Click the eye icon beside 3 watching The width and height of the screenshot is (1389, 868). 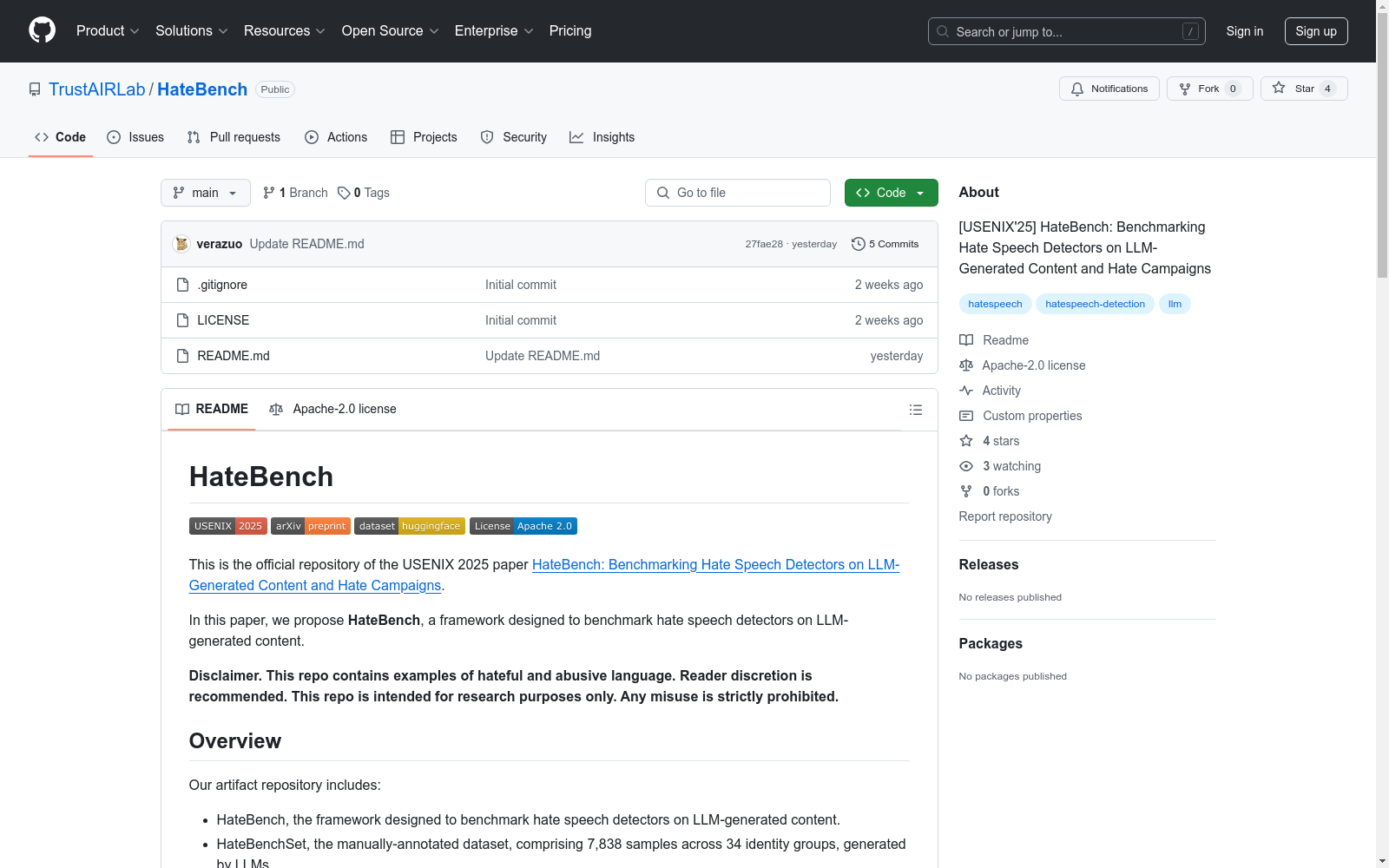tap(966, 466)
